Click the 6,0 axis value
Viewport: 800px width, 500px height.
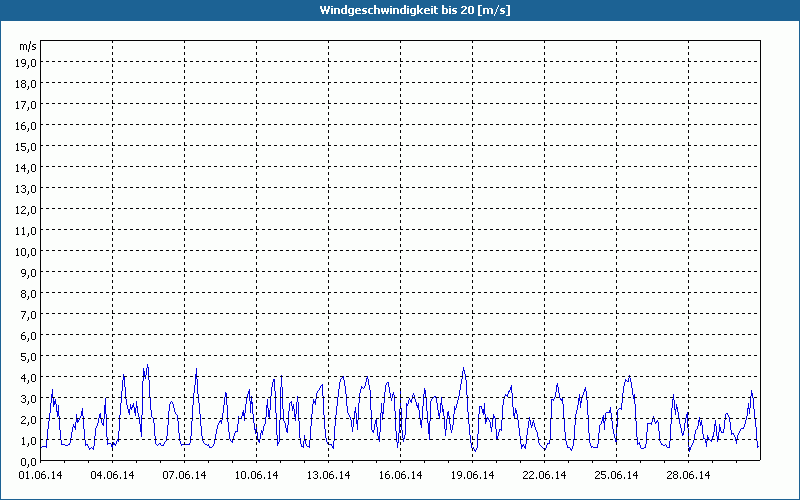pyautogui.click(x=28, y=336)
